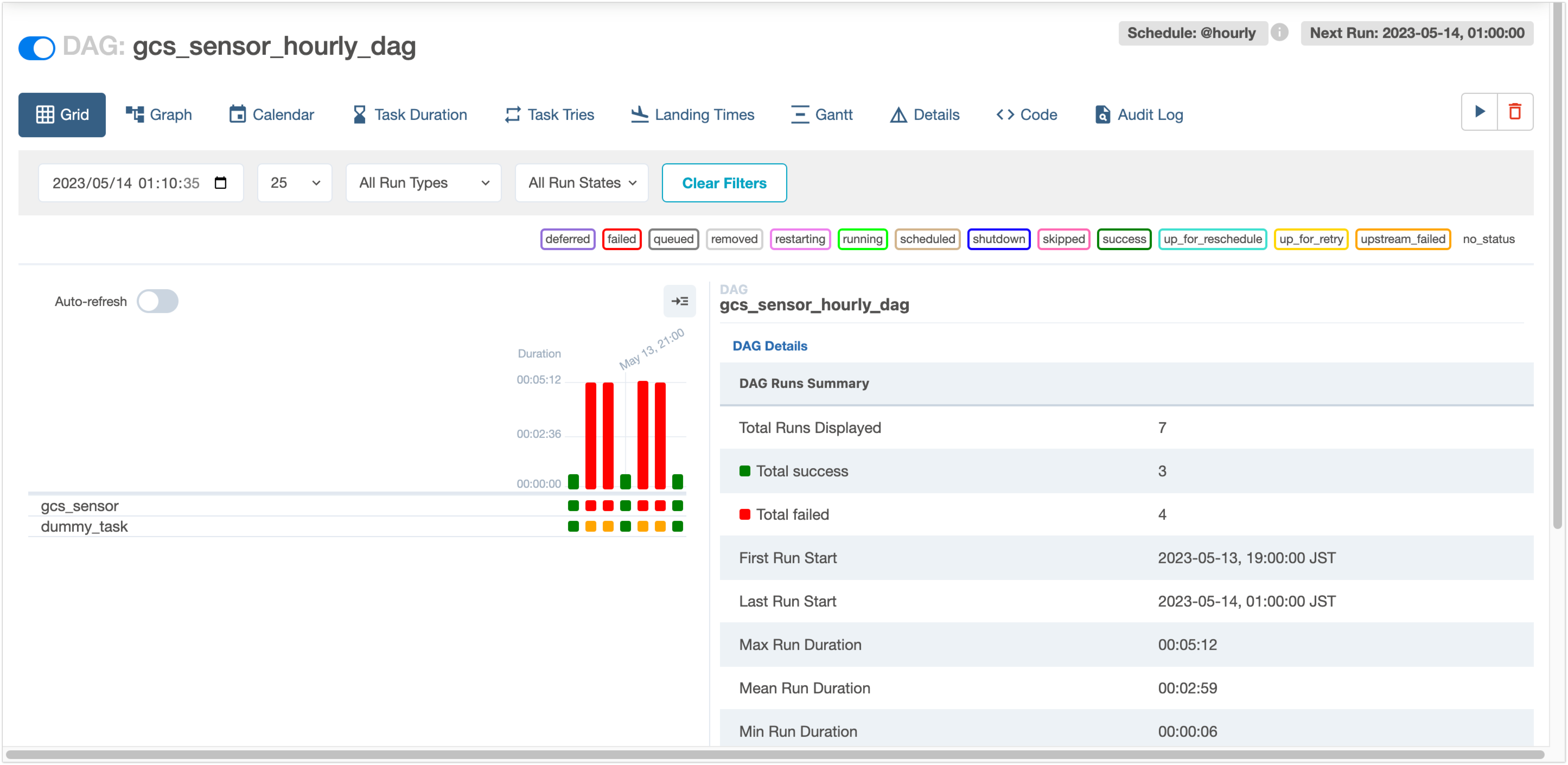Click the first dummy_task instance square

(x=573, y=527)
